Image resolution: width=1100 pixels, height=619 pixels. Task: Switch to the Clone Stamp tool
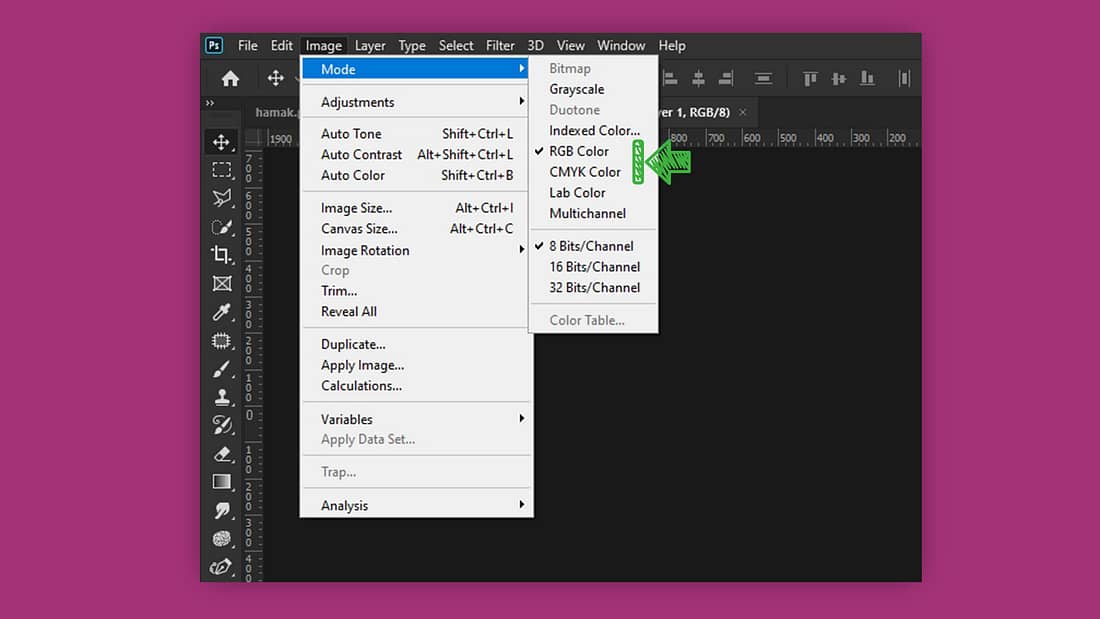click(x=222, y=397)
